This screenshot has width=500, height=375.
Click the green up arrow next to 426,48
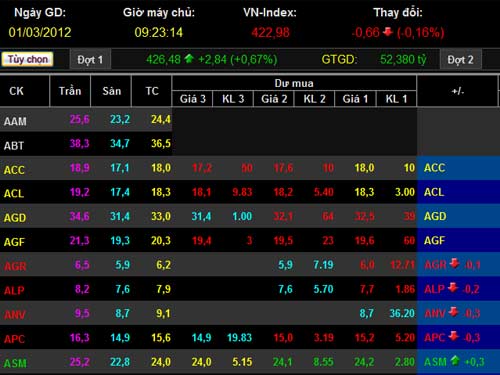click(189, 59)
